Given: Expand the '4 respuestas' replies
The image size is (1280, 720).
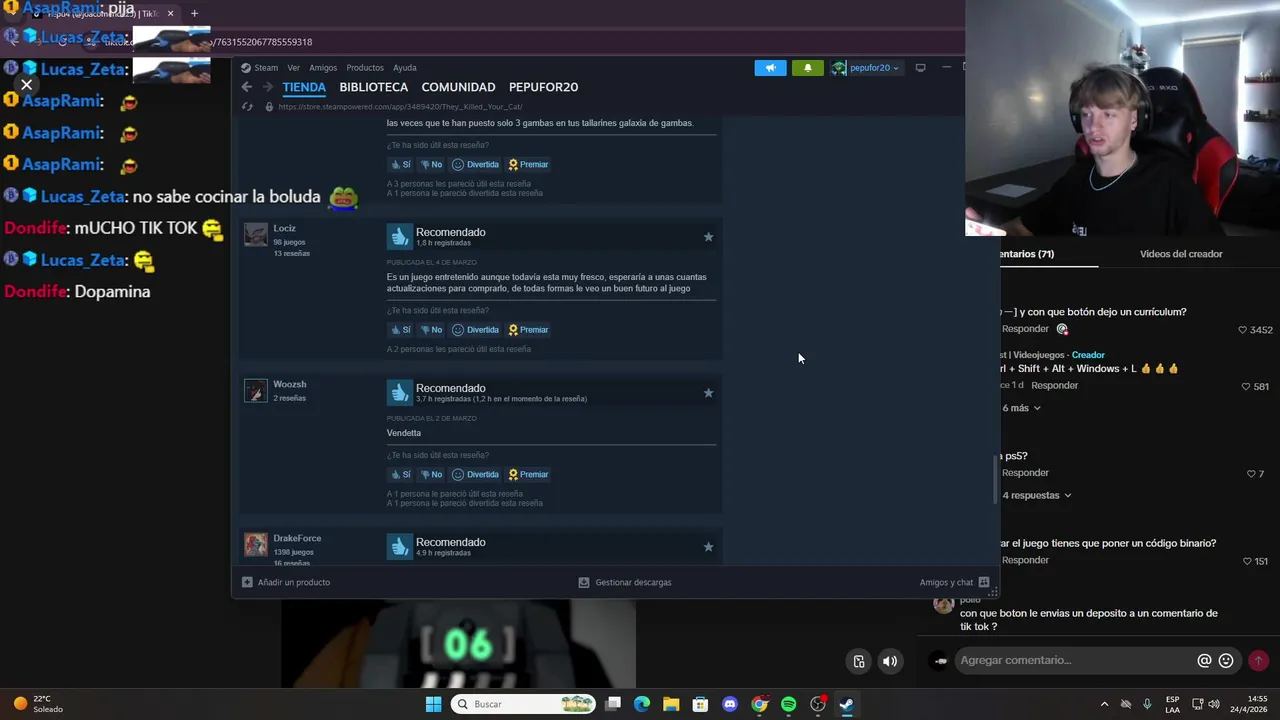Looking at the screenshot, I should coord(1037,495).
